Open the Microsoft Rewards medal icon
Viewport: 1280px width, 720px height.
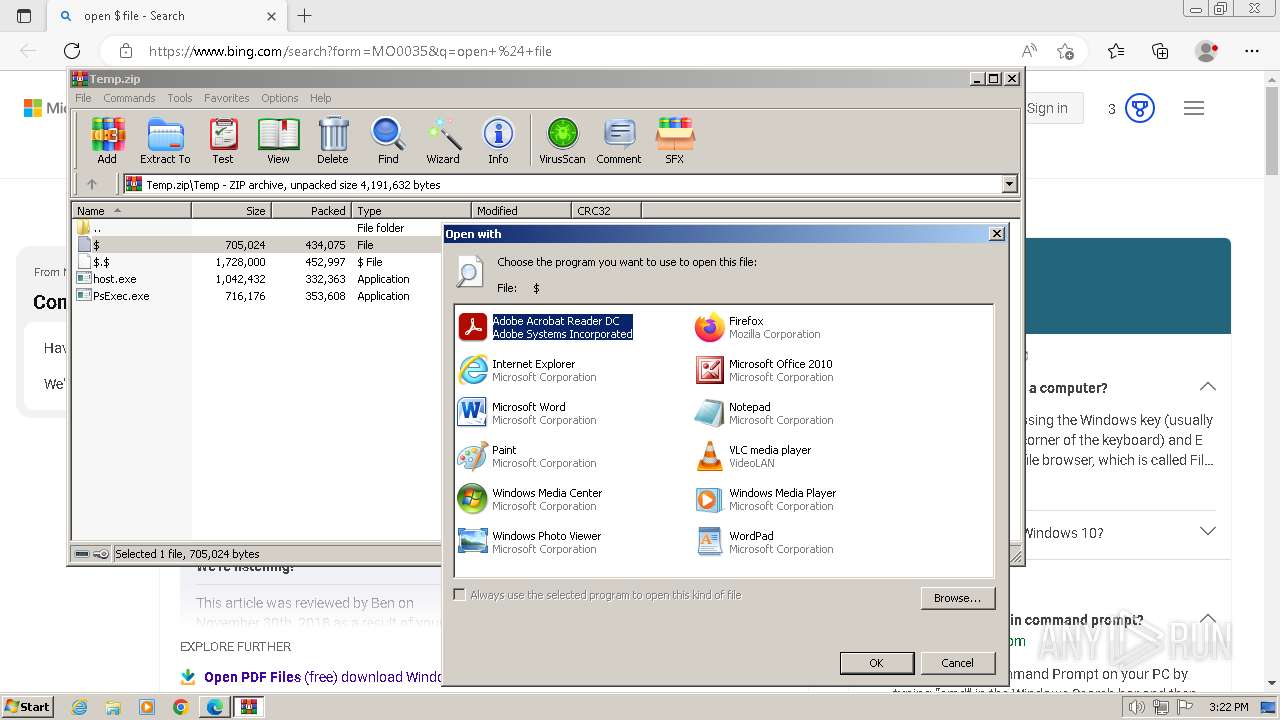(1140, 108)
